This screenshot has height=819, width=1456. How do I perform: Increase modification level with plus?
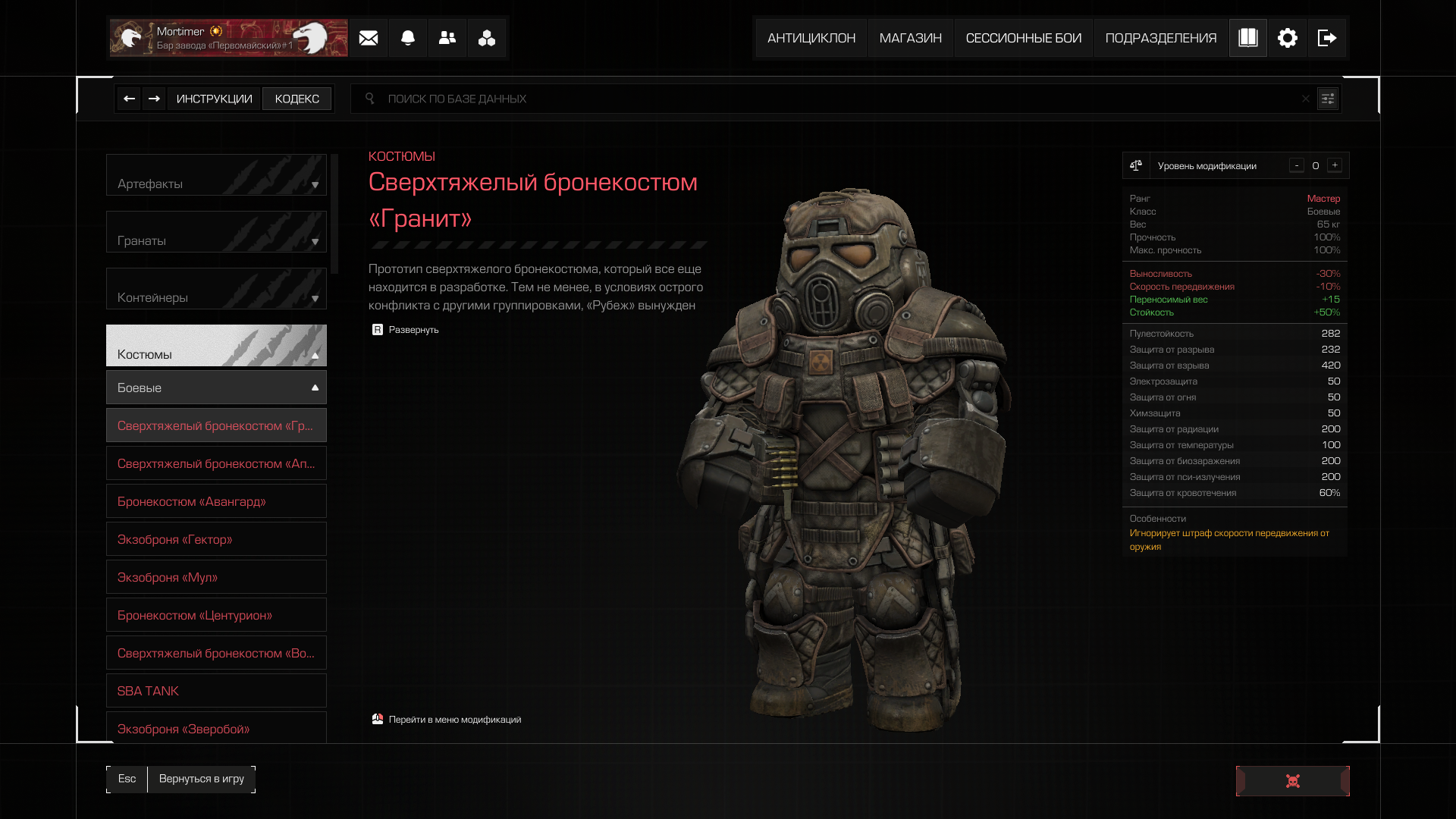click(x=1335, y=165)
